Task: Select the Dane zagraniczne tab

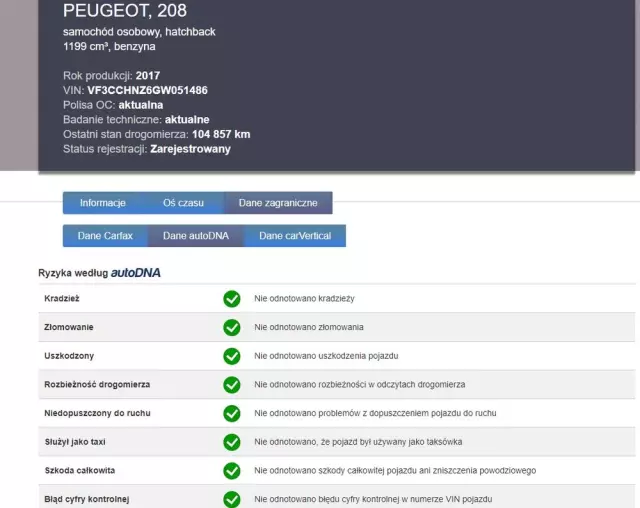Action: [x=278, y=203]
